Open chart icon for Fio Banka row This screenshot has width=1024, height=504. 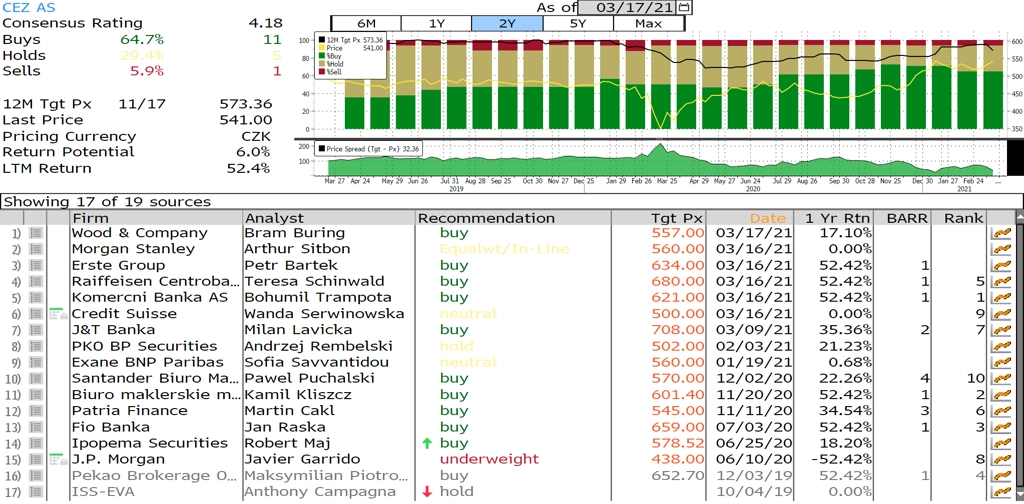click(1000, 427)
